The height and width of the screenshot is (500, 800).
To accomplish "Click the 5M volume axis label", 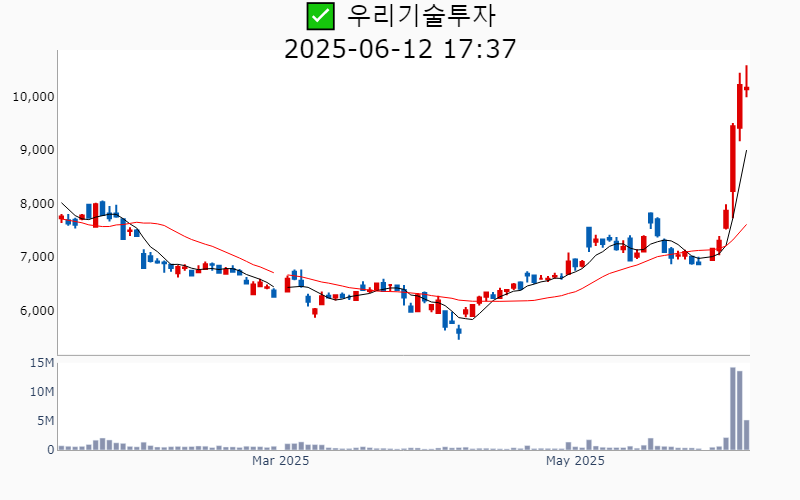I will (45, 420).
